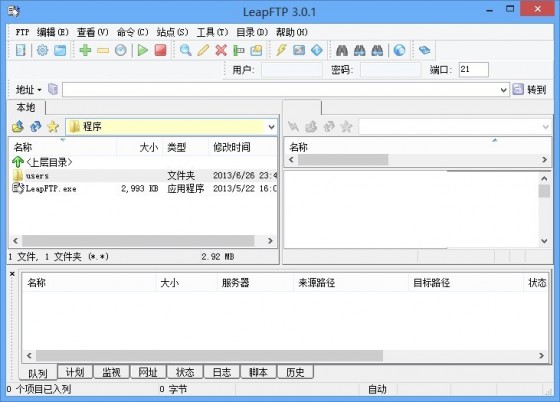Click the blue book help icon
The image size is (560, 402).
click(x=424, y=50)
